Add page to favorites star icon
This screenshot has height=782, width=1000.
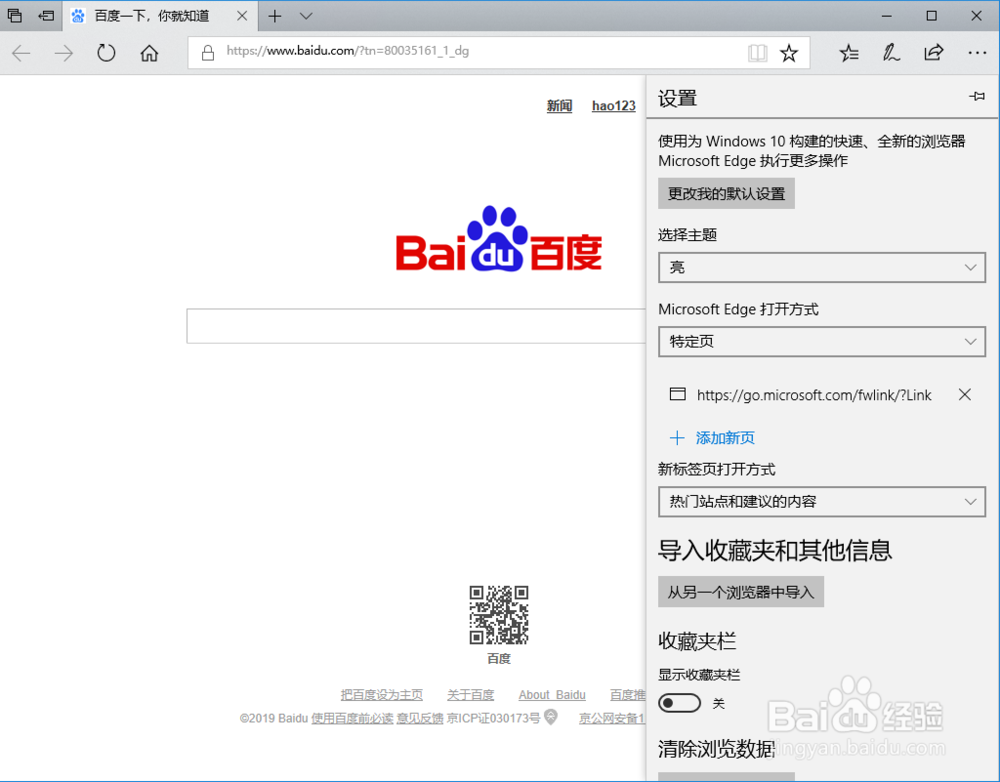[789, 53]
